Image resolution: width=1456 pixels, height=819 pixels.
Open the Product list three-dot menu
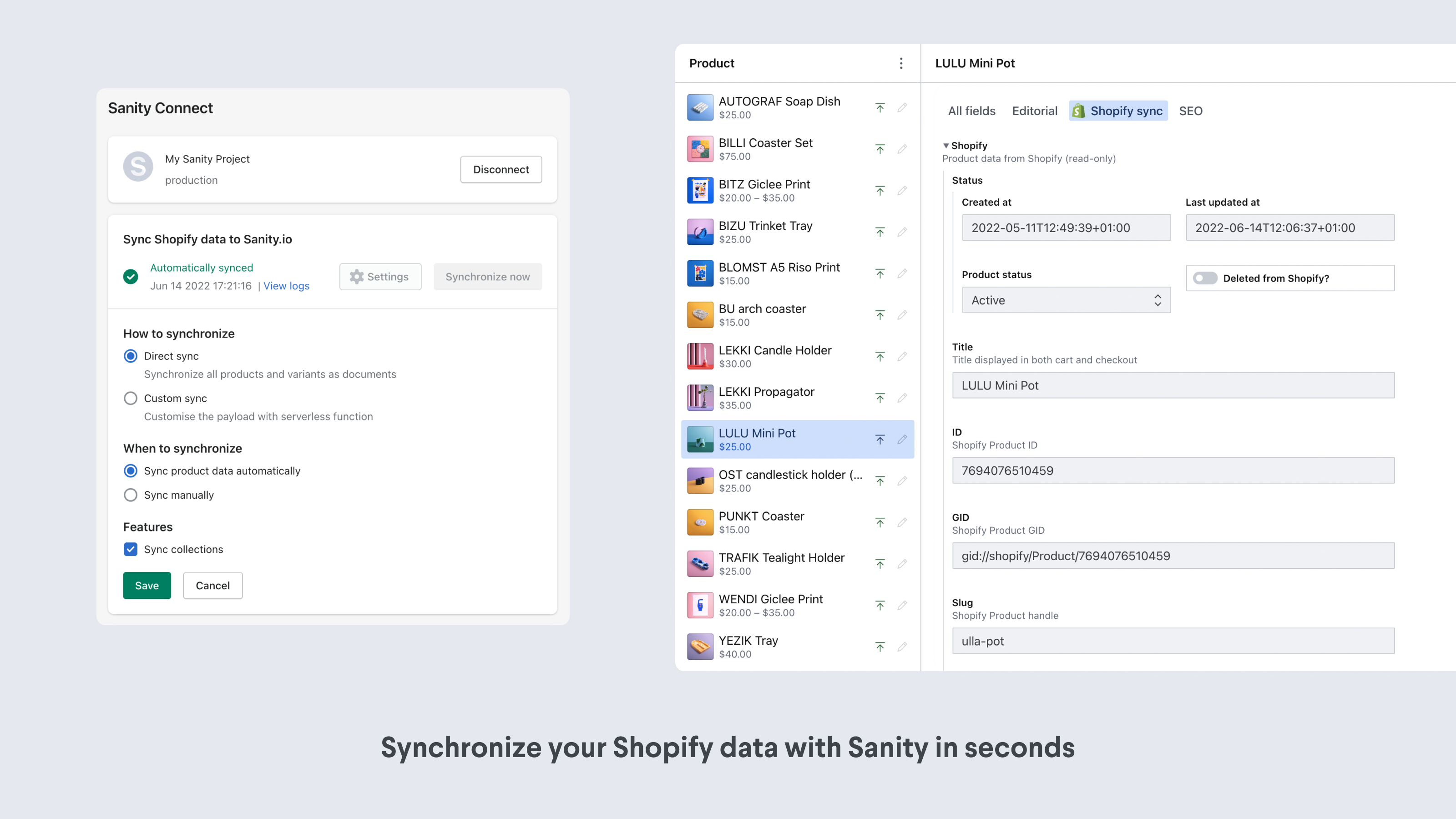pos(901,63)
